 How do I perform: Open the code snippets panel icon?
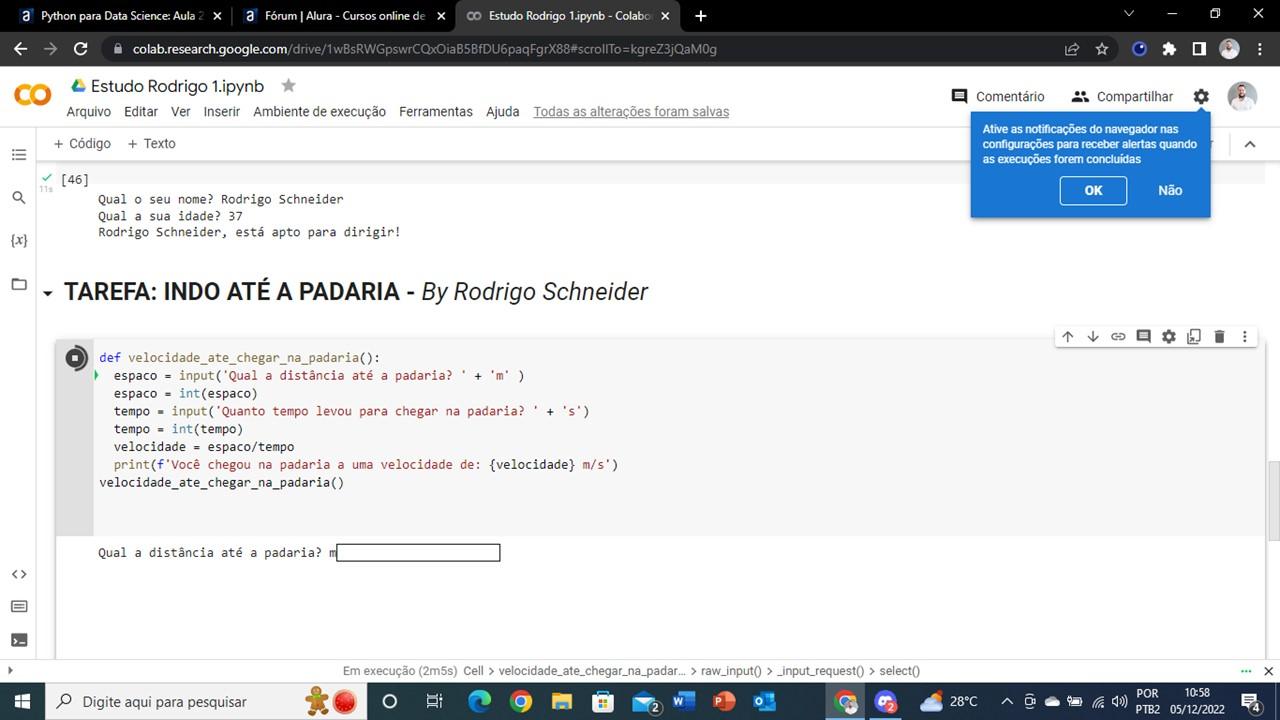(x=19, y=574)
